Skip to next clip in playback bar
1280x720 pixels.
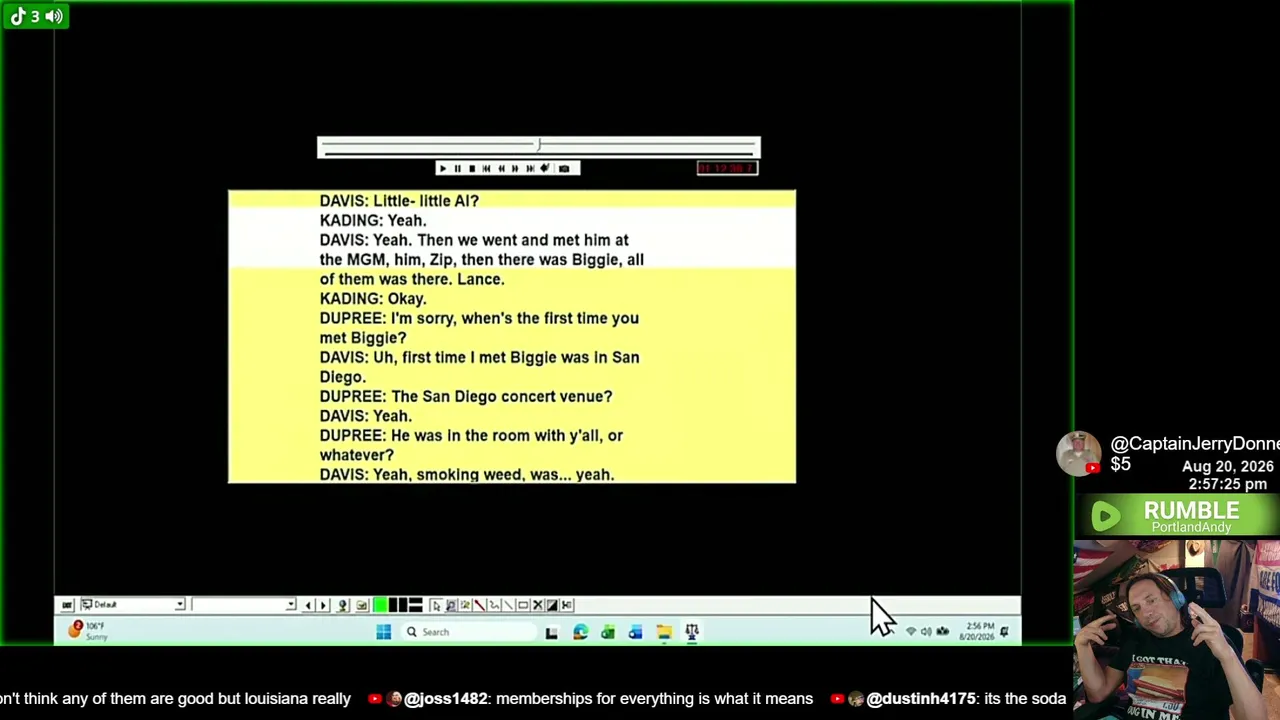tap(530, 168)
